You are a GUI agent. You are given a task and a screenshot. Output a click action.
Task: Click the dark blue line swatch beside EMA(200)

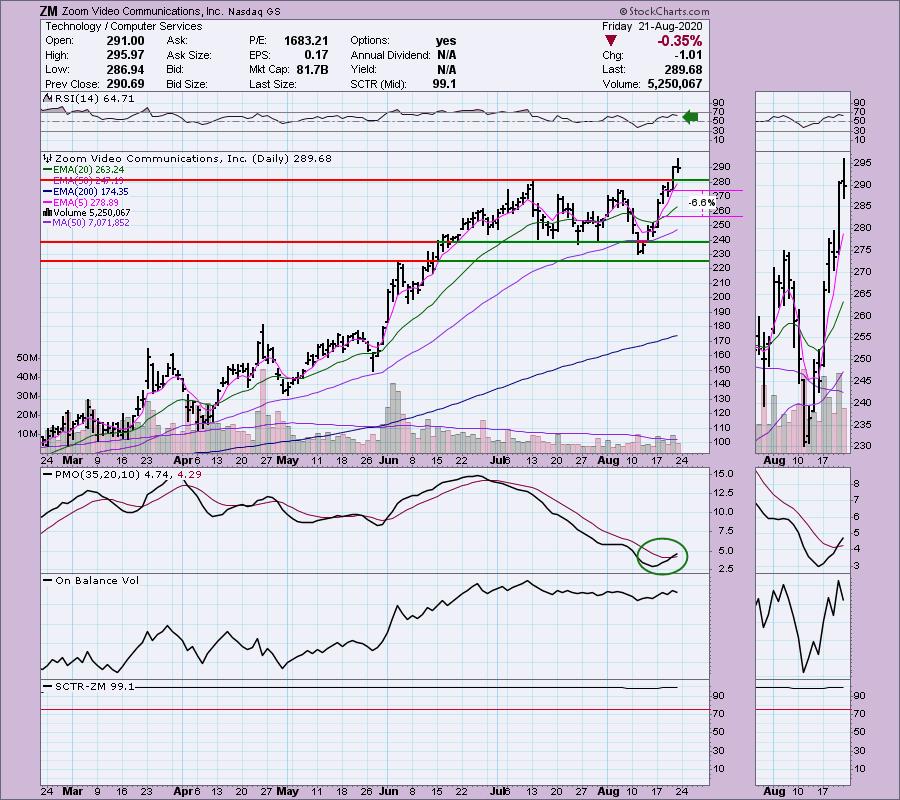point(48,192)
